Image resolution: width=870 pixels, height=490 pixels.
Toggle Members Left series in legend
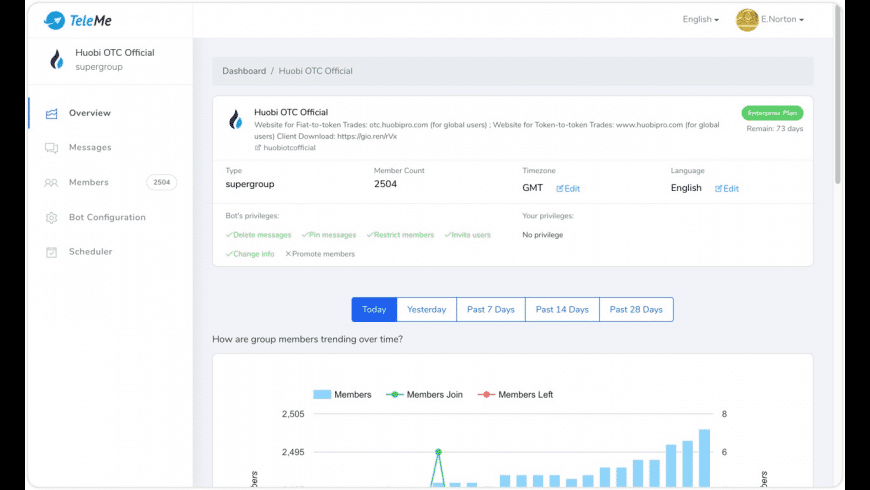516,394
